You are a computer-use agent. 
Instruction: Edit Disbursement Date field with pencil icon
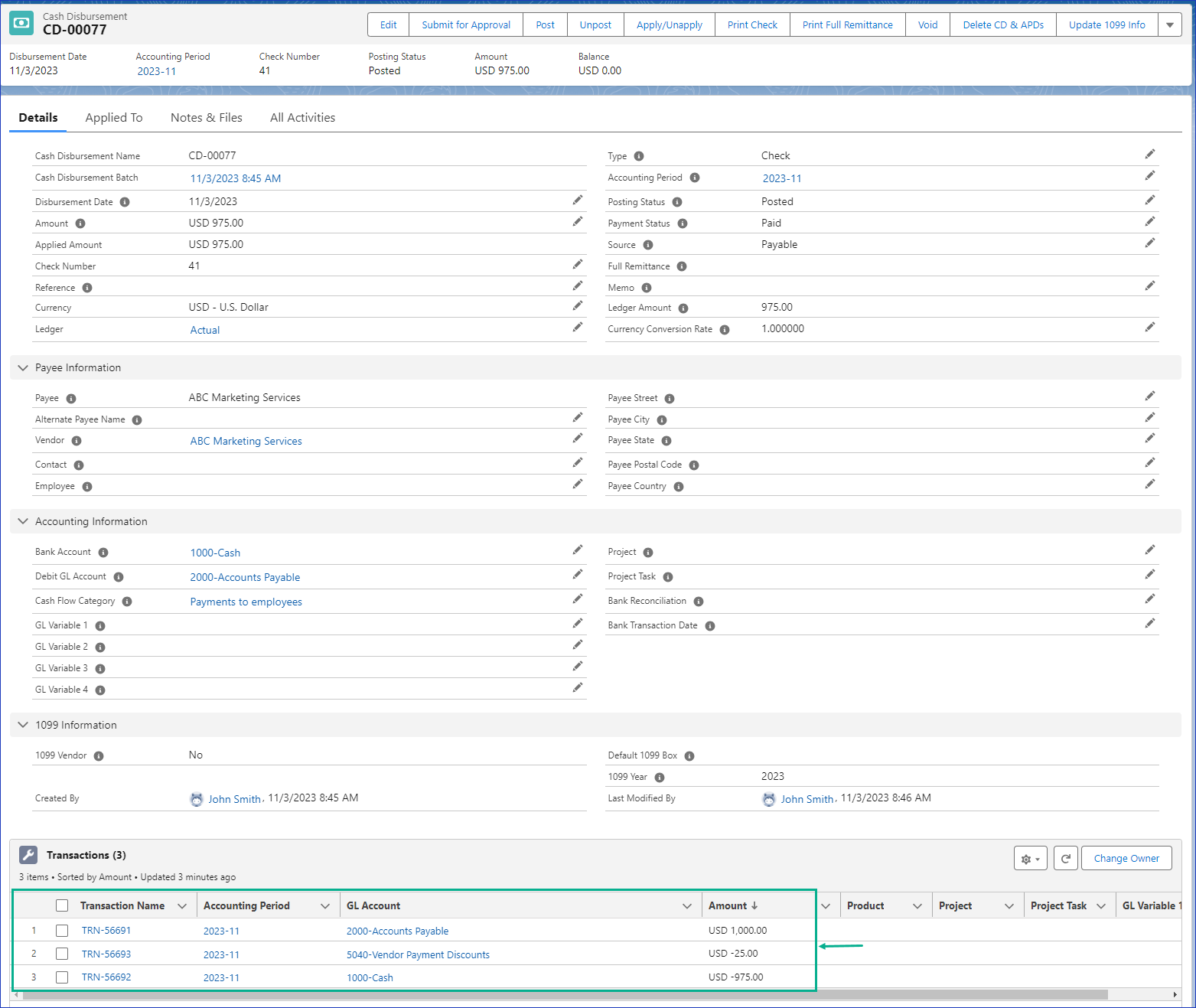578,200
